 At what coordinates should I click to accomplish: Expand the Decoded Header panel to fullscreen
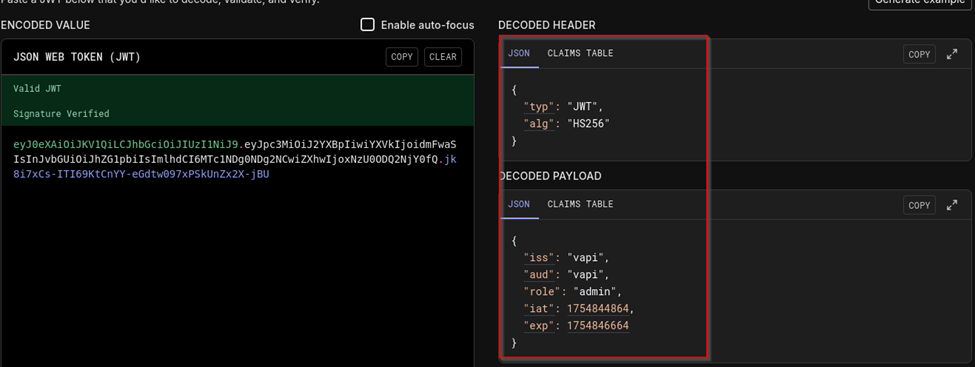[951, 54]
